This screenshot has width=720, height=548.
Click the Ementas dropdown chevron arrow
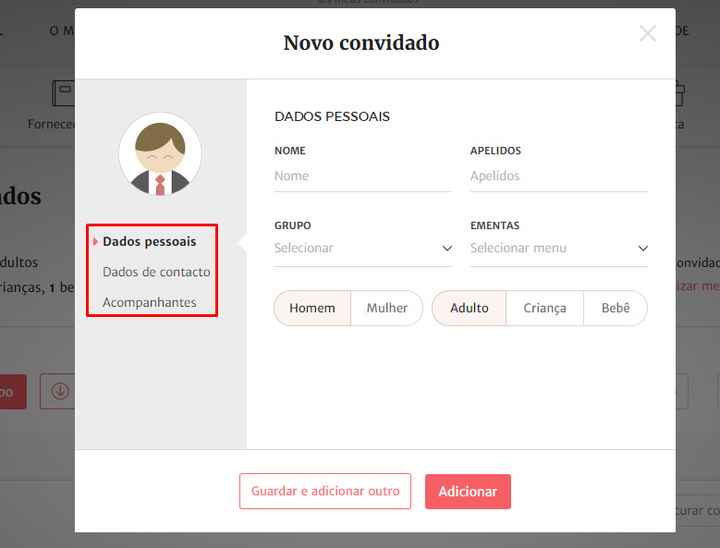(643, 249)
